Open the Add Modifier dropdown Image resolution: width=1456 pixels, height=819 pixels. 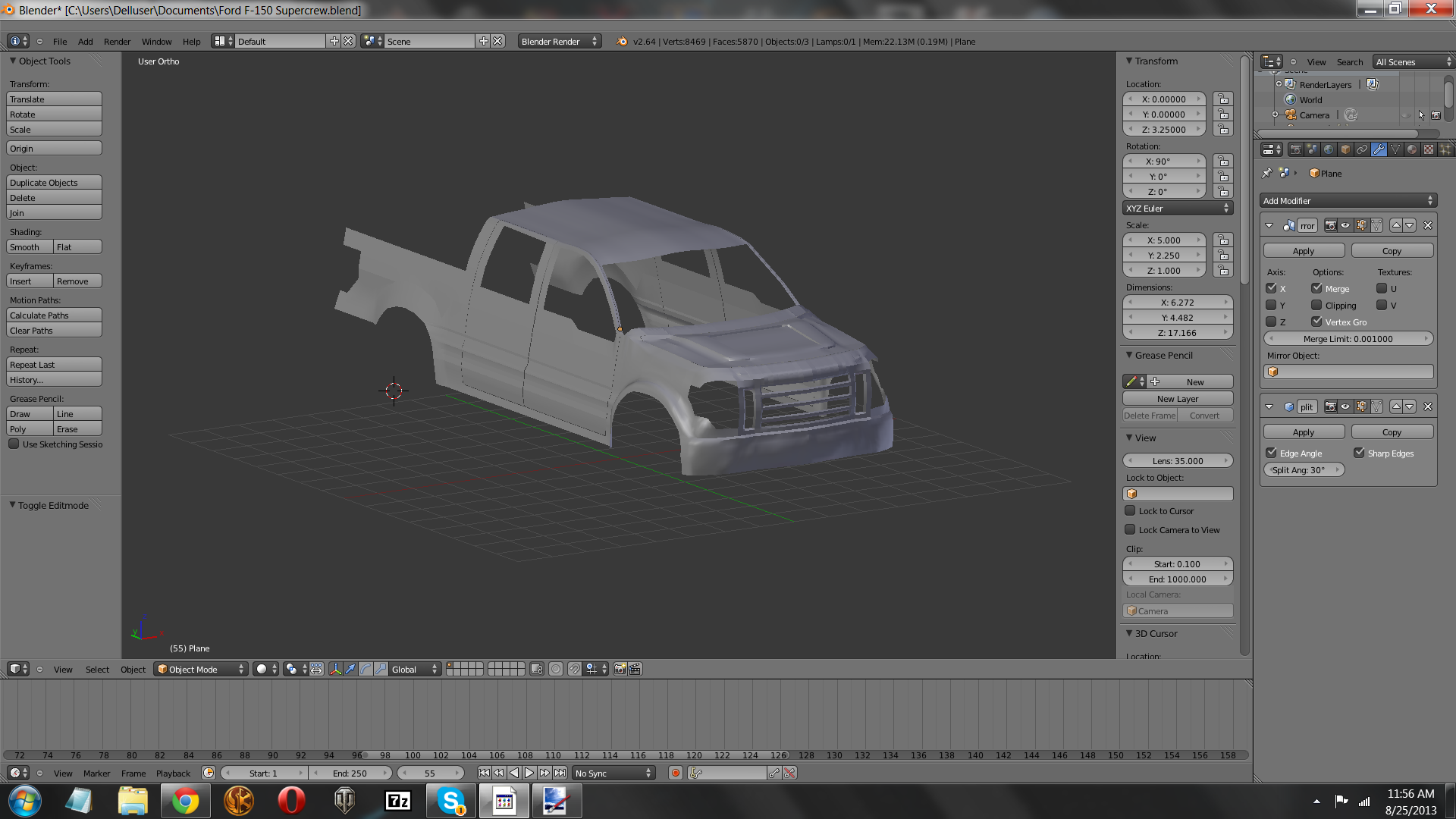1348,200
